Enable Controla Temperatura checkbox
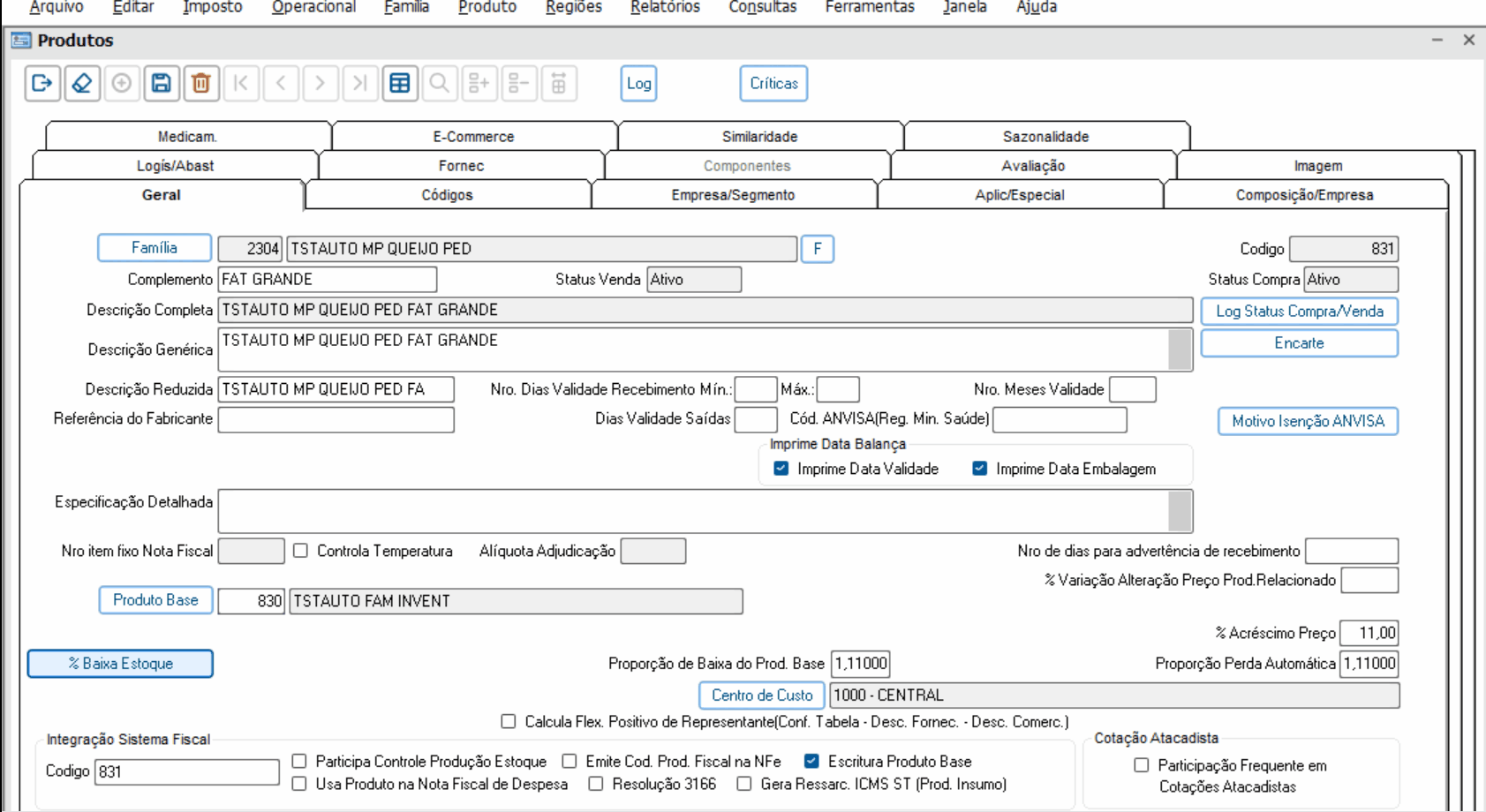Image resolution: width=1486 pixels, height=812 pixels. click(300, 551)
